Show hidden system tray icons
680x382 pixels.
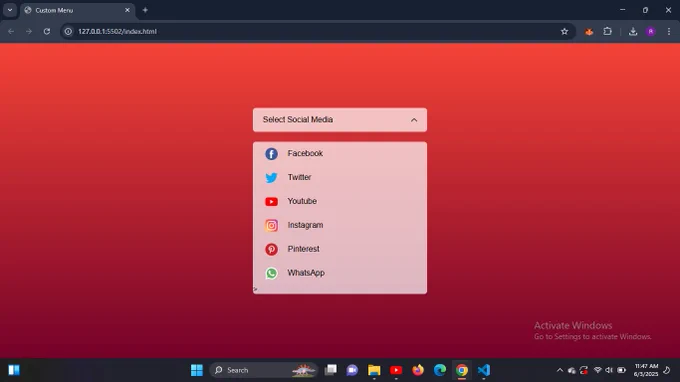[560, 370]
